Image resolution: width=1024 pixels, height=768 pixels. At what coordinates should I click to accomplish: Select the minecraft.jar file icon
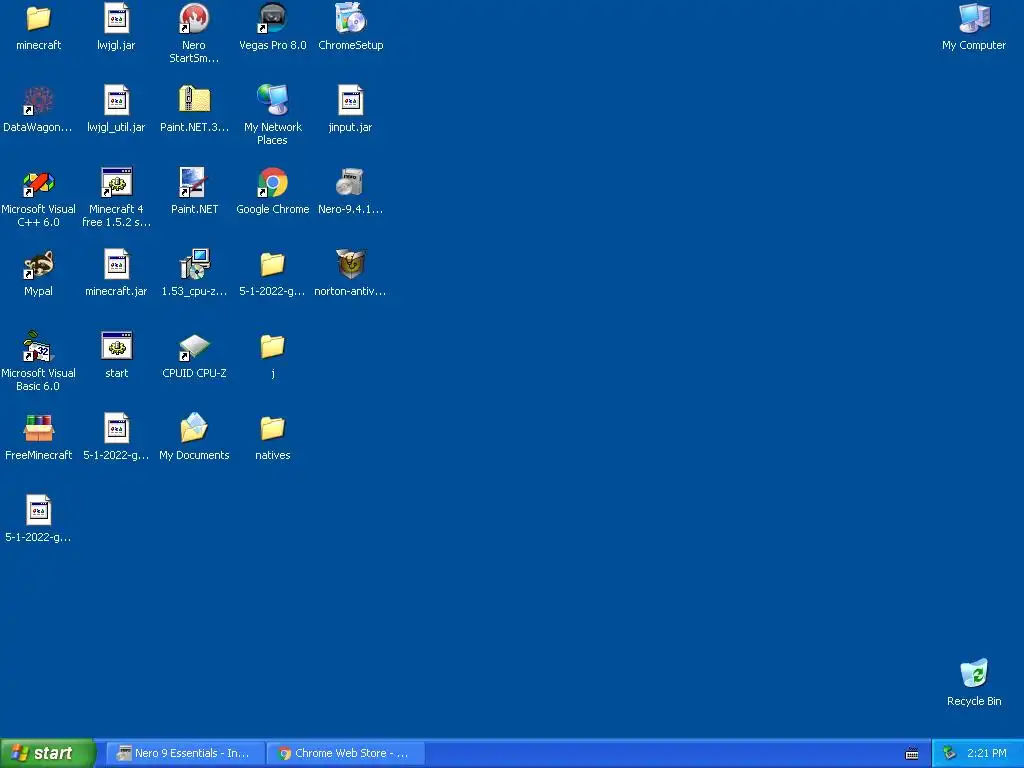click(116, 265)
